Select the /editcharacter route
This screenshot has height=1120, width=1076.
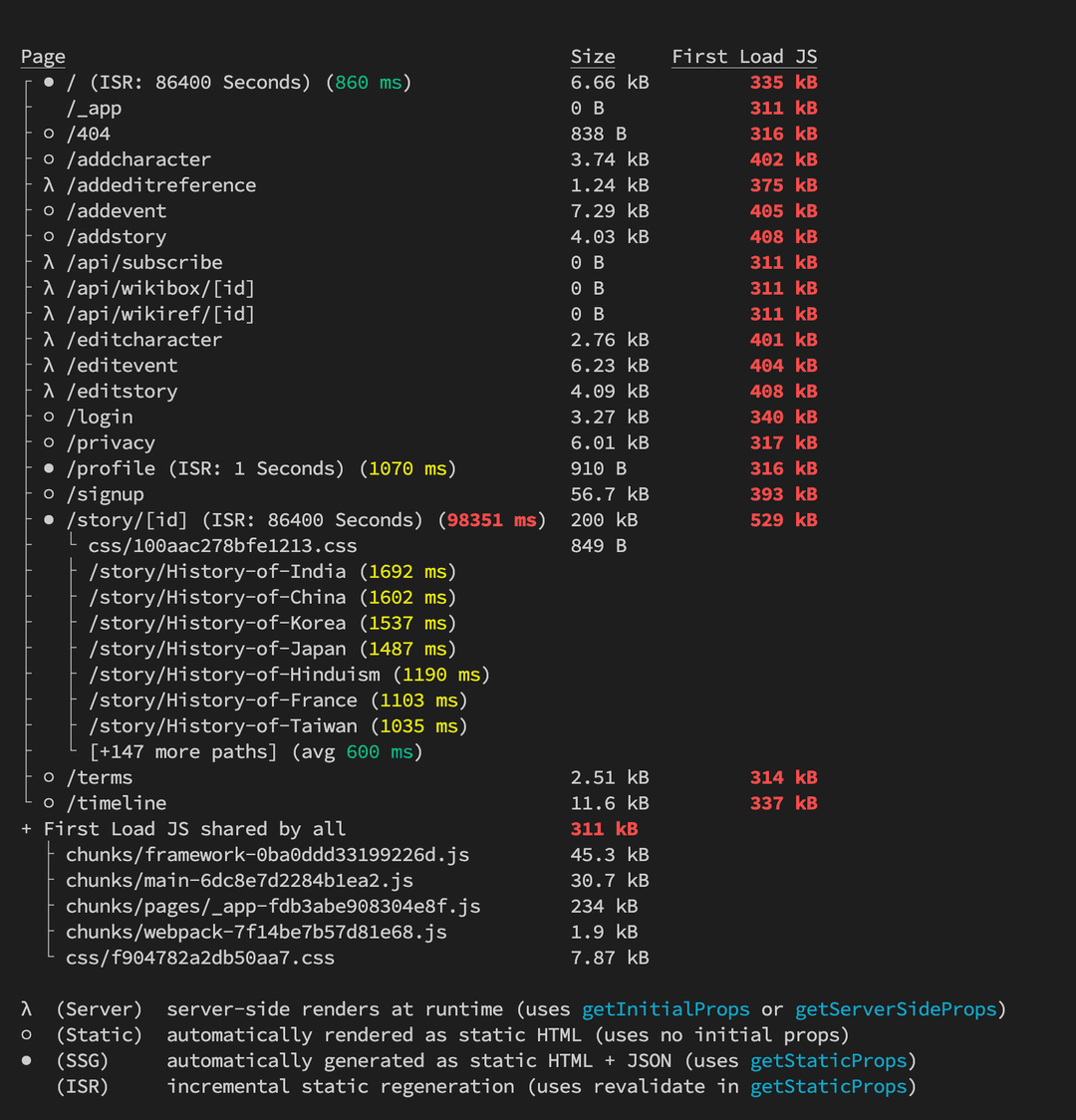(x=144, y=339)
